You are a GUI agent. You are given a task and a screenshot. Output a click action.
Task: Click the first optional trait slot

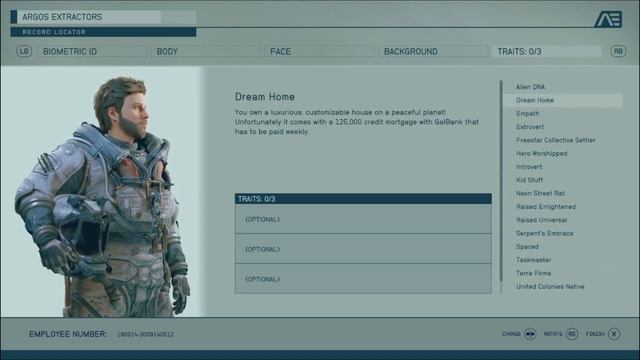click(363, 219)
